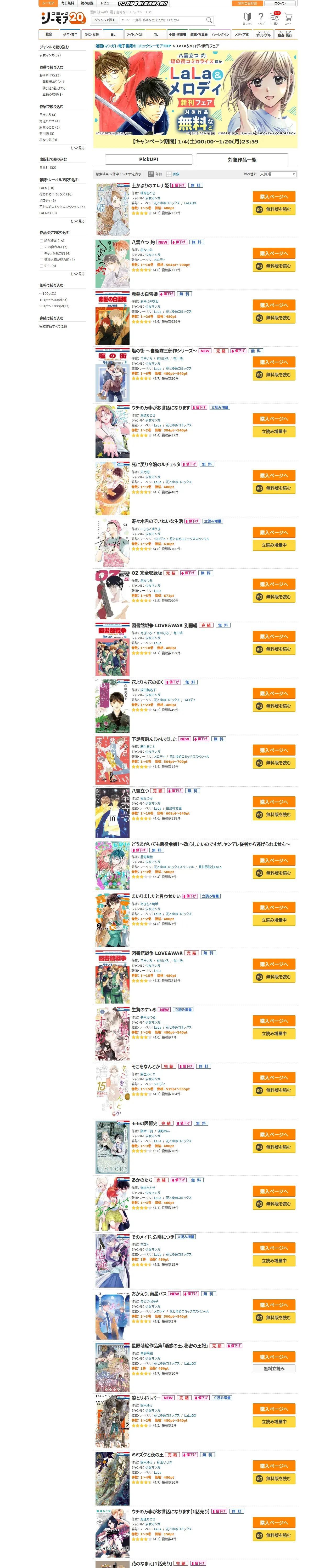Check the 絵が綺麗 tag checkbox
The height and width of the screenshot is (1568, 336).
coord(41,240)
